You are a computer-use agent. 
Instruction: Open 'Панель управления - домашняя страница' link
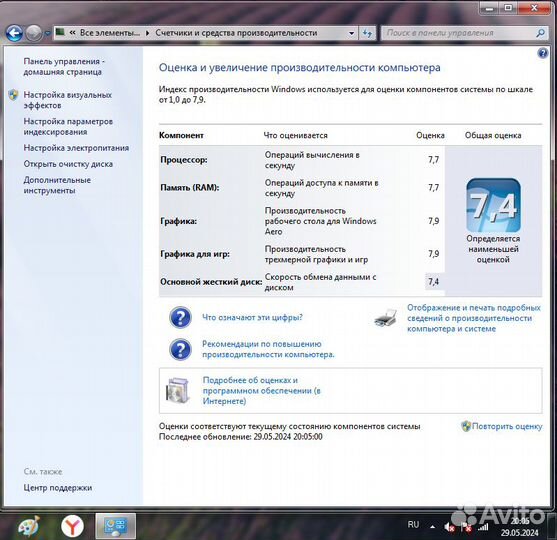click(64, 66)
